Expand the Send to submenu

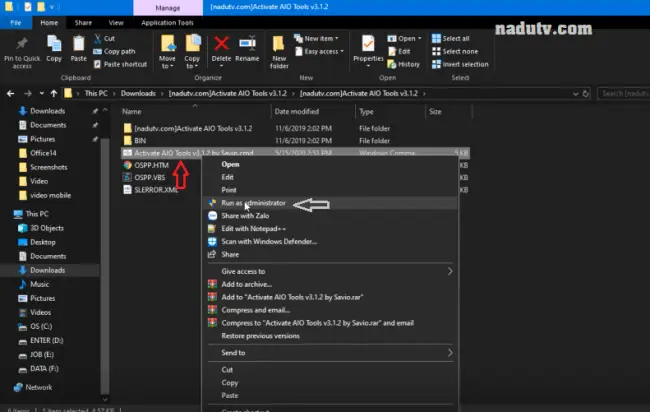tap(330, 353)
